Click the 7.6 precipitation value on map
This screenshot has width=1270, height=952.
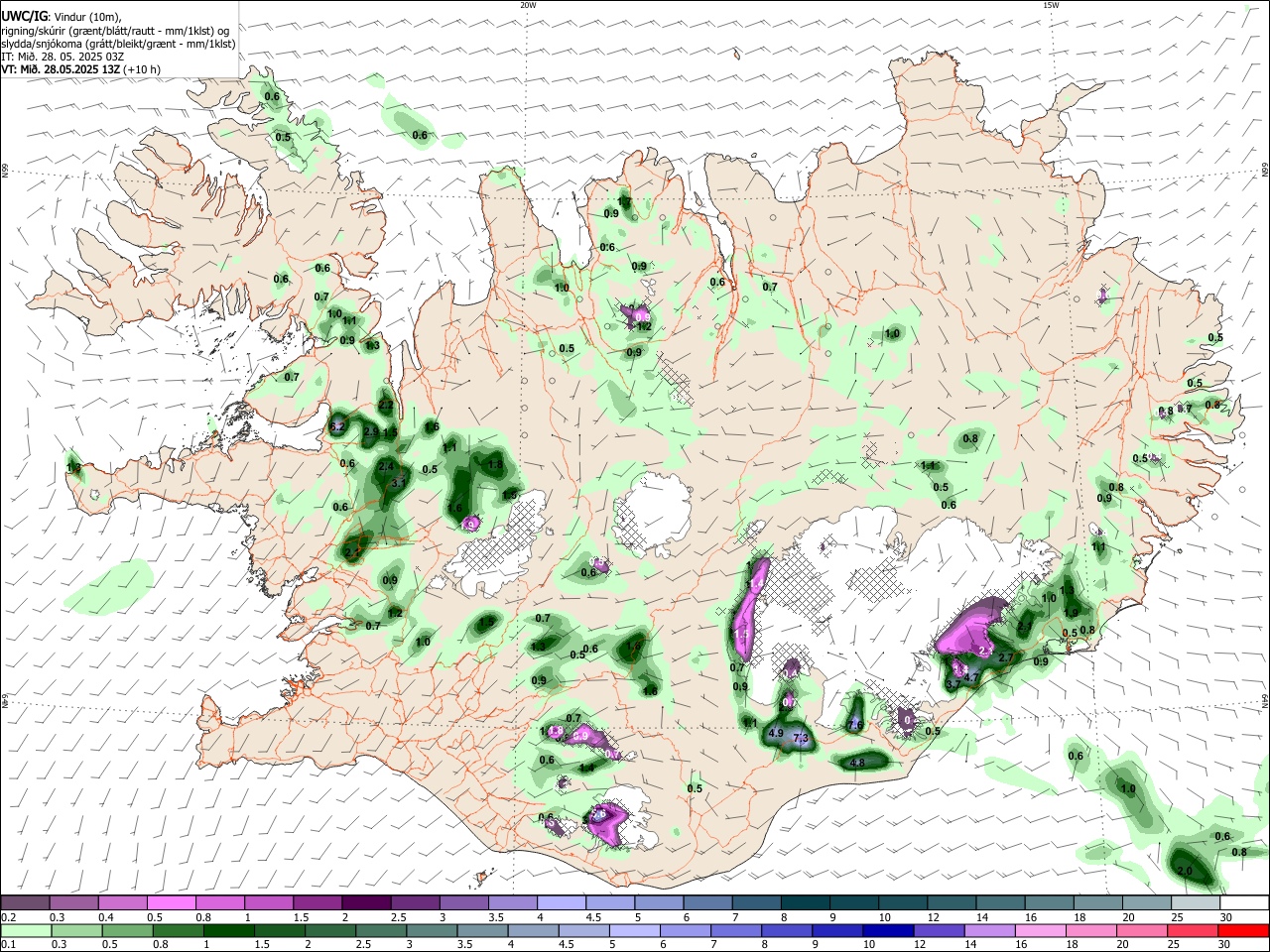[x=855, y=725]
